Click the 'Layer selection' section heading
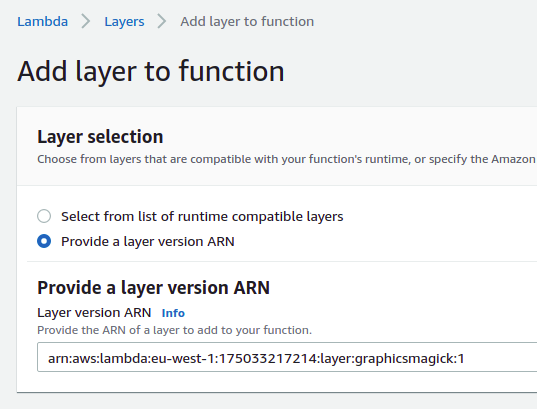Viewport: 537px width, 409px height. (100, 137)
